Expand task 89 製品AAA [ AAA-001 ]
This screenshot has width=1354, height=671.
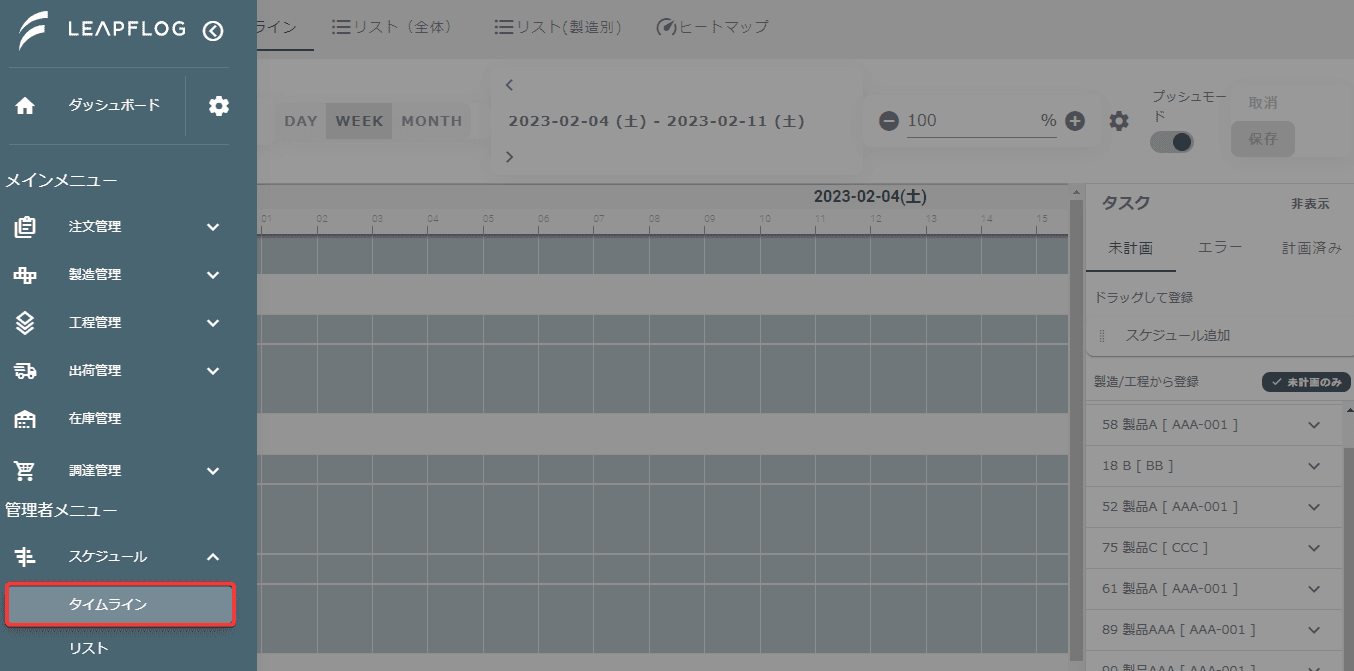pyautogui.click(x=1314, y=630)
